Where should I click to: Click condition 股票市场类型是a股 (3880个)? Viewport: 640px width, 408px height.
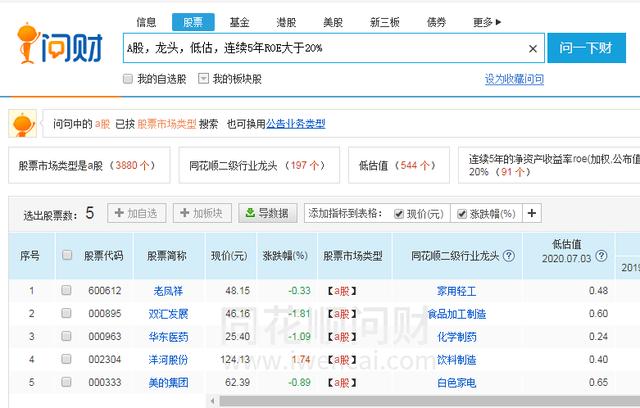pyautogui.click(x=89, y=165)
